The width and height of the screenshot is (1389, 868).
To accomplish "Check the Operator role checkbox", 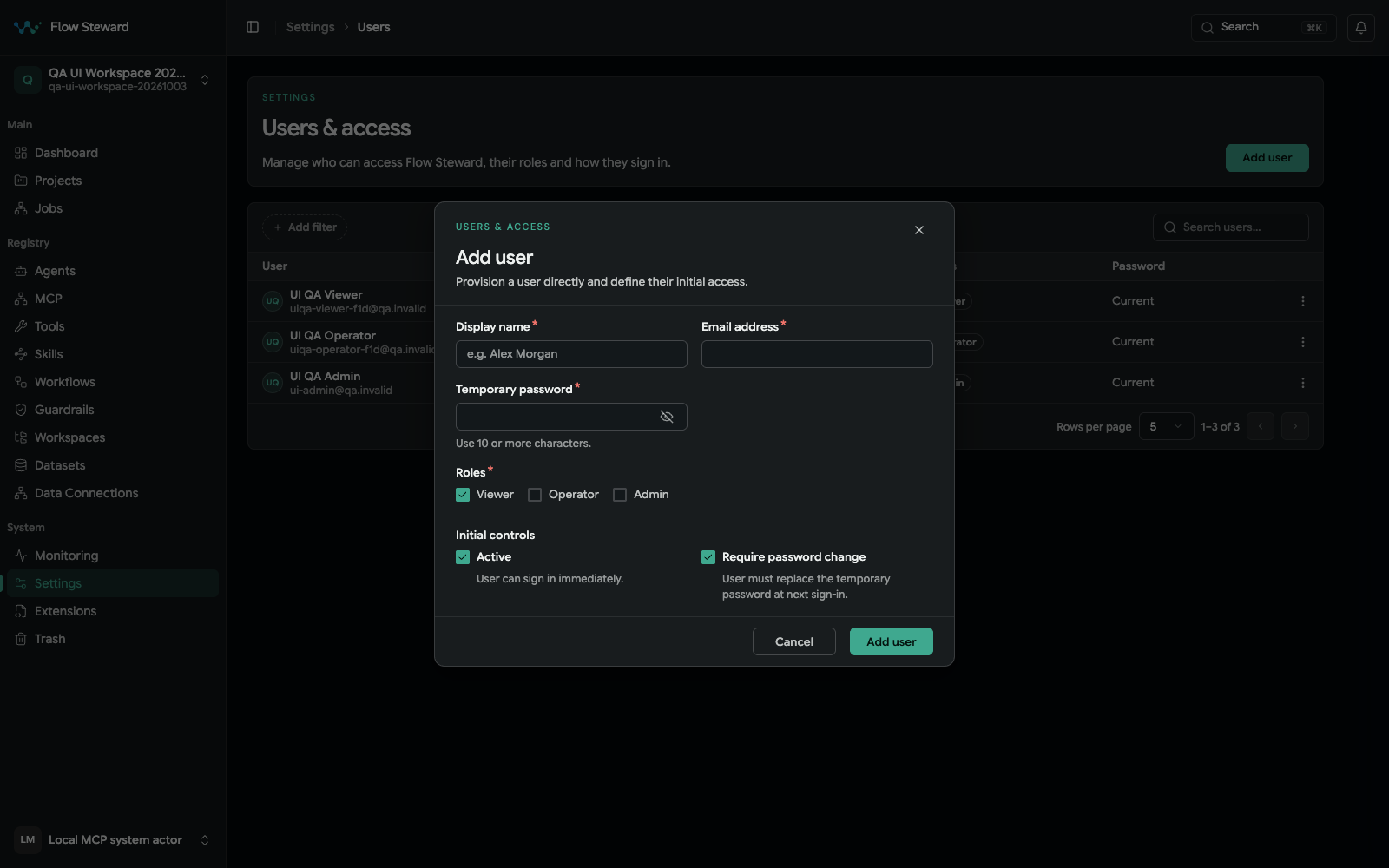I will tap(535, 495).
